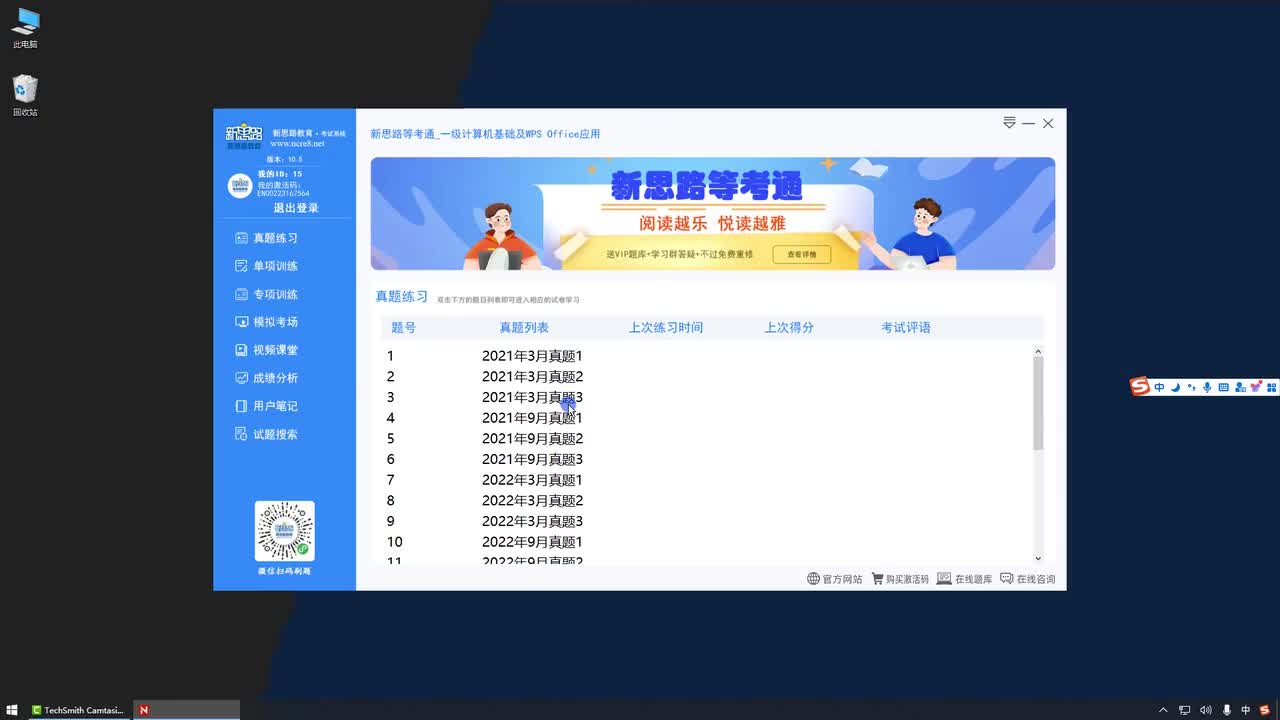
Task: Select 2022年3月真题1 in the list
Action: coord(532,480)
